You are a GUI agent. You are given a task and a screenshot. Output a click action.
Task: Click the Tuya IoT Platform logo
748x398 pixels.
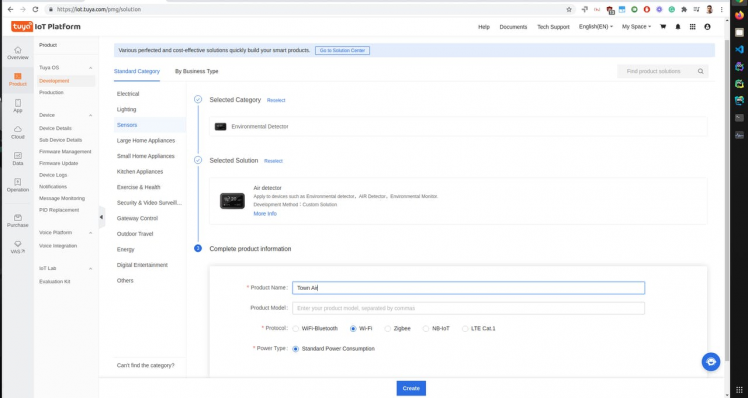point(46,27)
